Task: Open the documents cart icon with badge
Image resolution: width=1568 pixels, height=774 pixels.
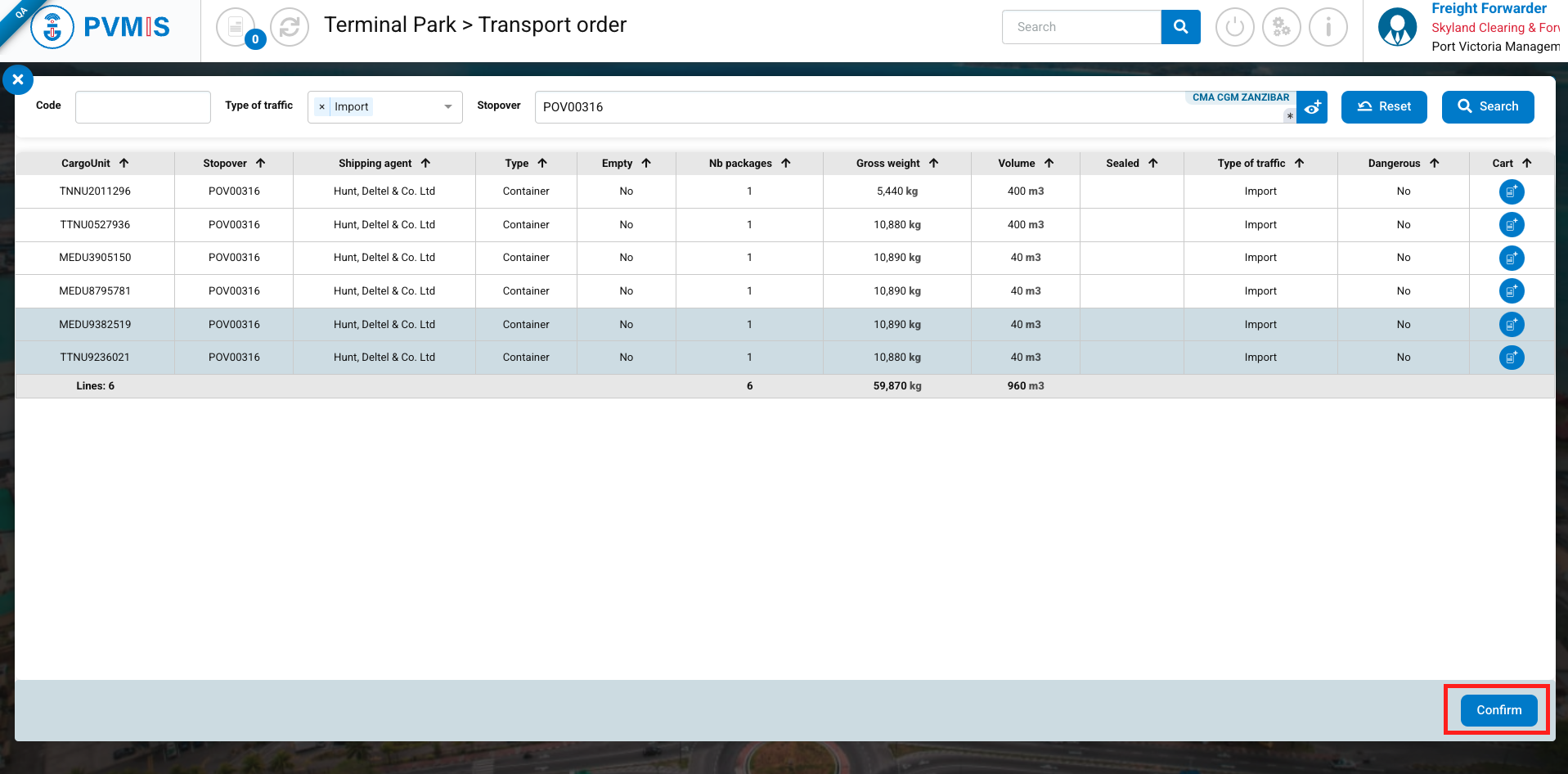Action: click(x=236, y=27)
